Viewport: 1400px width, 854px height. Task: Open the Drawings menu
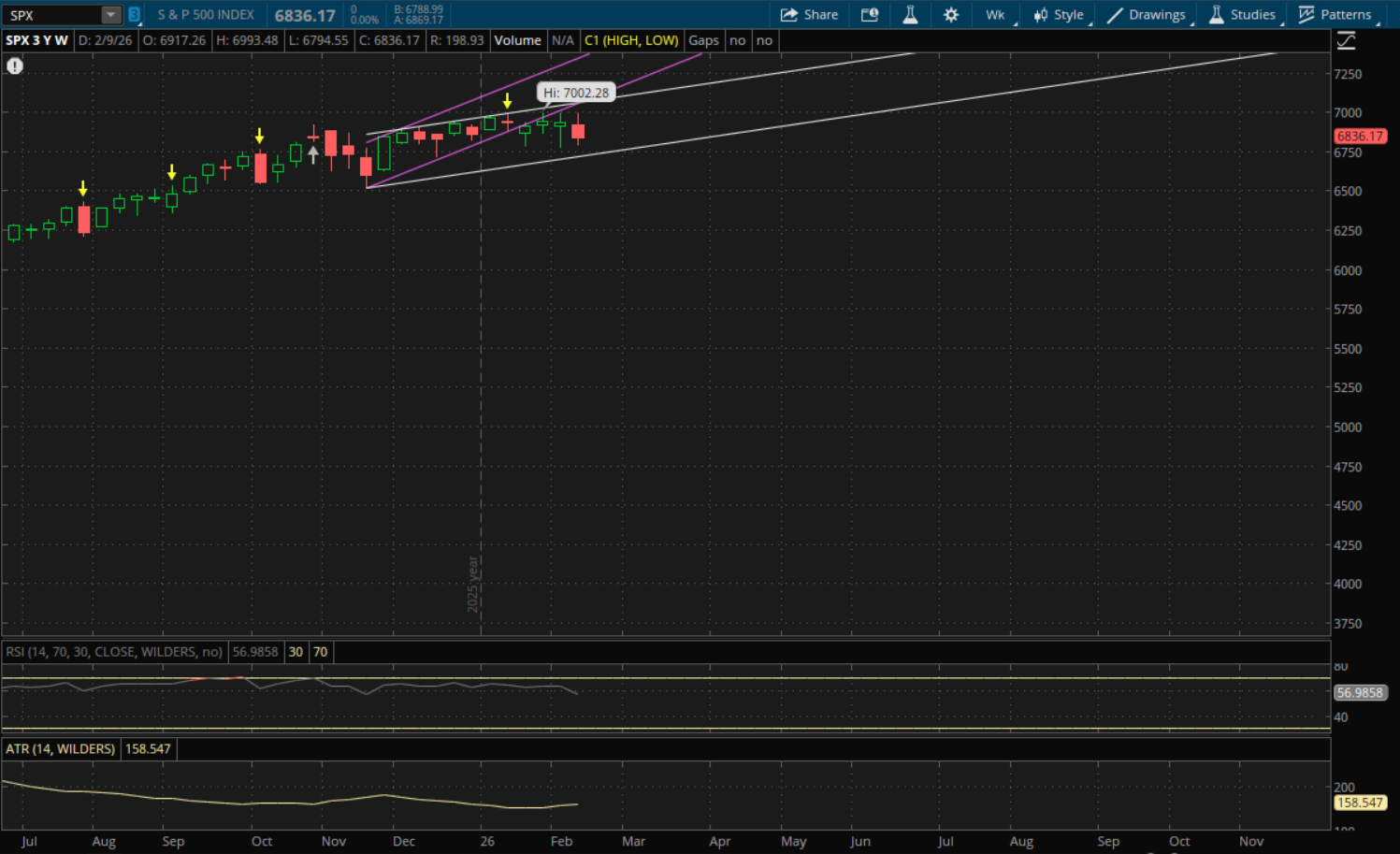[1147, 15]
